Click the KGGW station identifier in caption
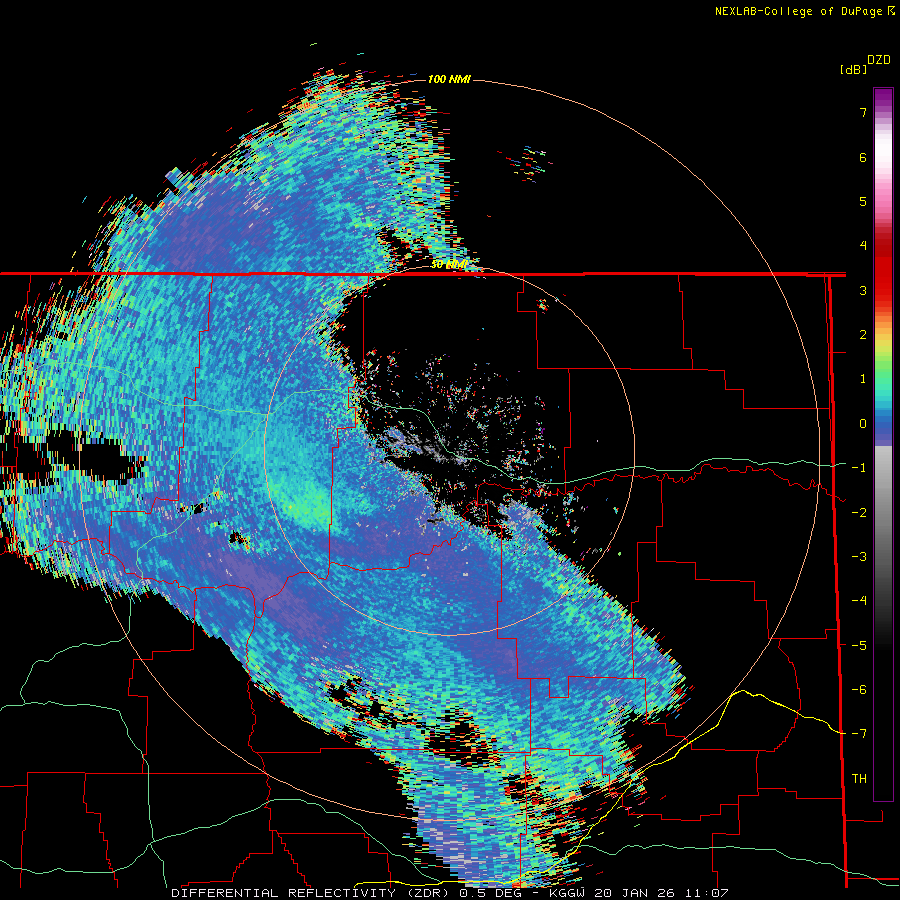The width and height of the screenshot is (900, 900). pos(567,893)
